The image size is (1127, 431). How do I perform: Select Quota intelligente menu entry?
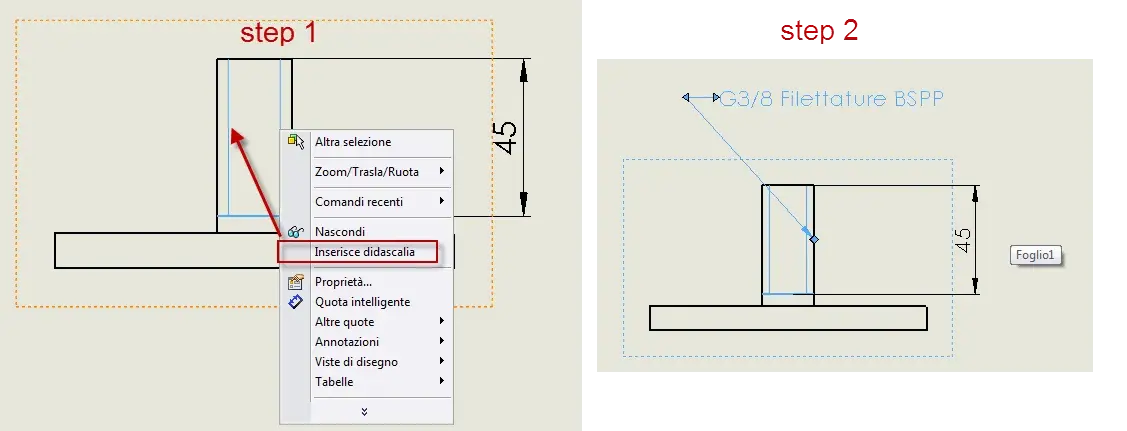tap(367, 302)
